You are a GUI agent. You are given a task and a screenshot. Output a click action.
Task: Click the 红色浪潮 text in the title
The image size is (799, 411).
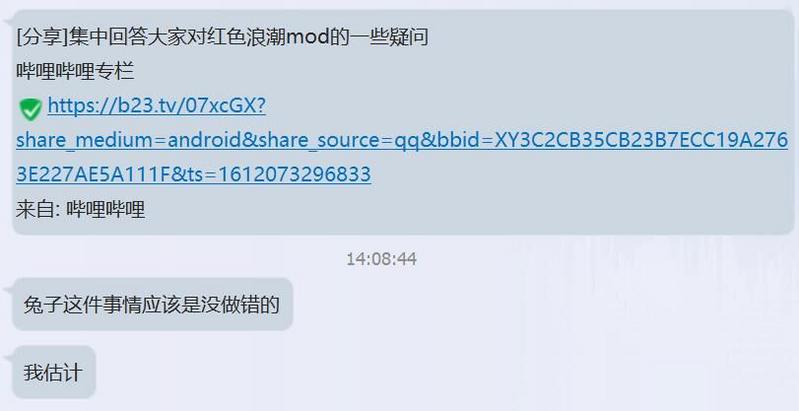pyautogui.click(x=246, y=37)
